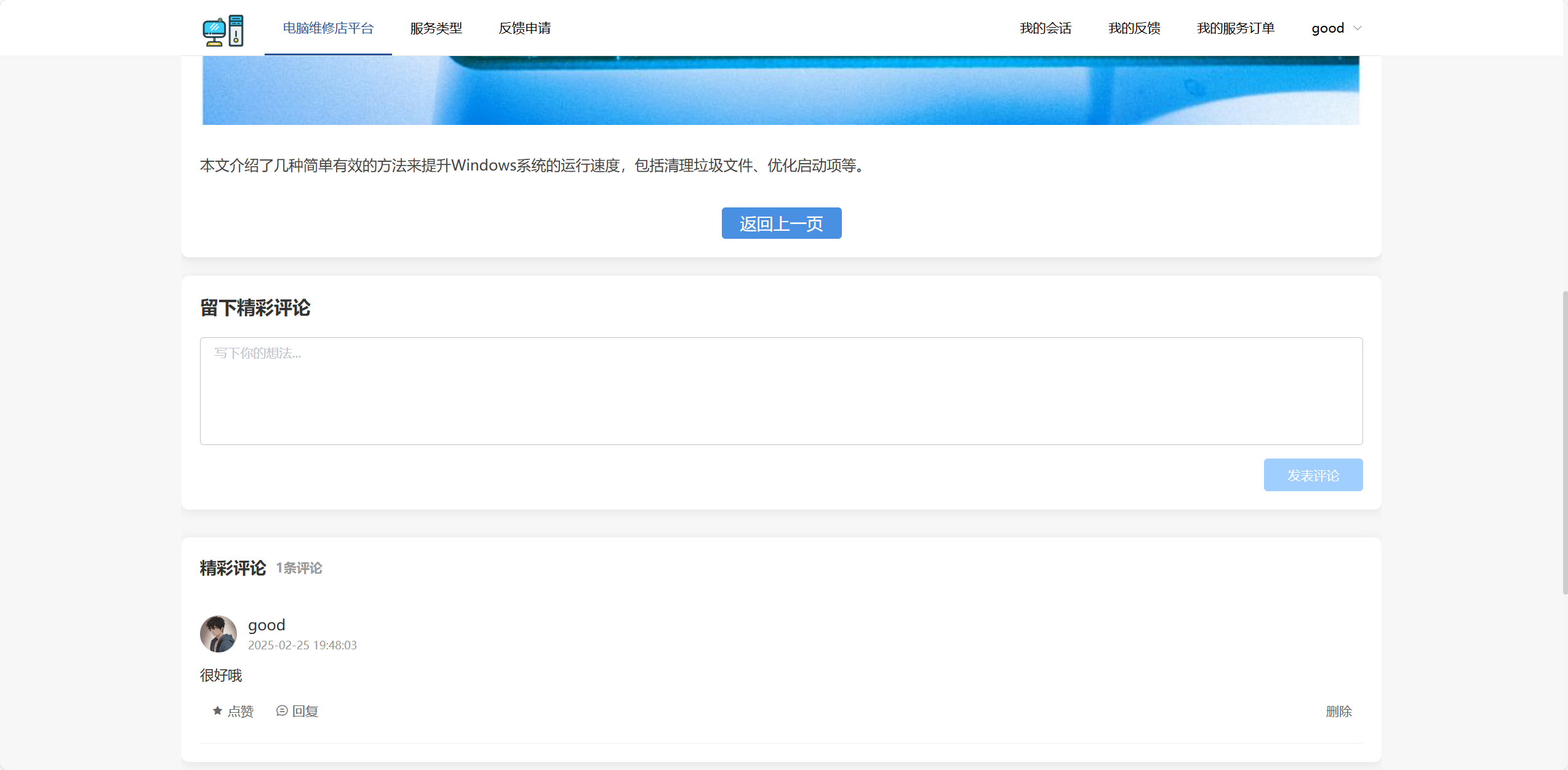Click the 1条评论 comment count label
1568x770 pixels.
tap(298, 567)
